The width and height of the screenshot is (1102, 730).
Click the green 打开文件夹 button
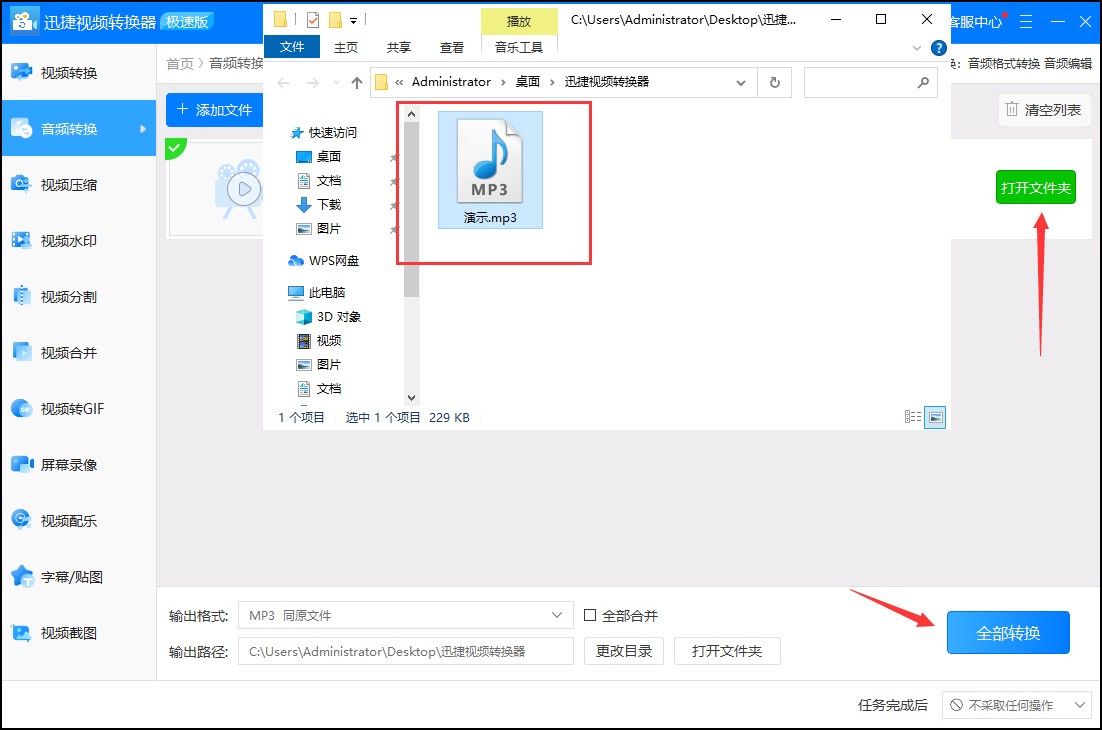[x=1036, y=188]
